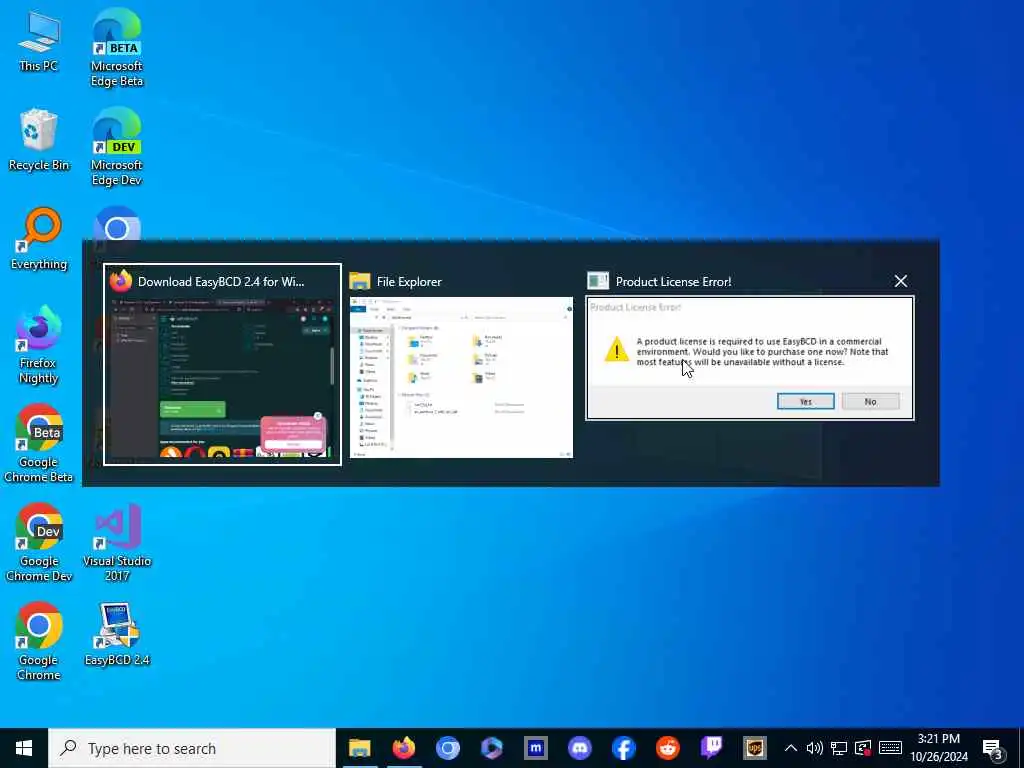The width and height of the screenshot is (1024, 768).
Task: Open network status in the system tray
Action: [x=839, y=748]
